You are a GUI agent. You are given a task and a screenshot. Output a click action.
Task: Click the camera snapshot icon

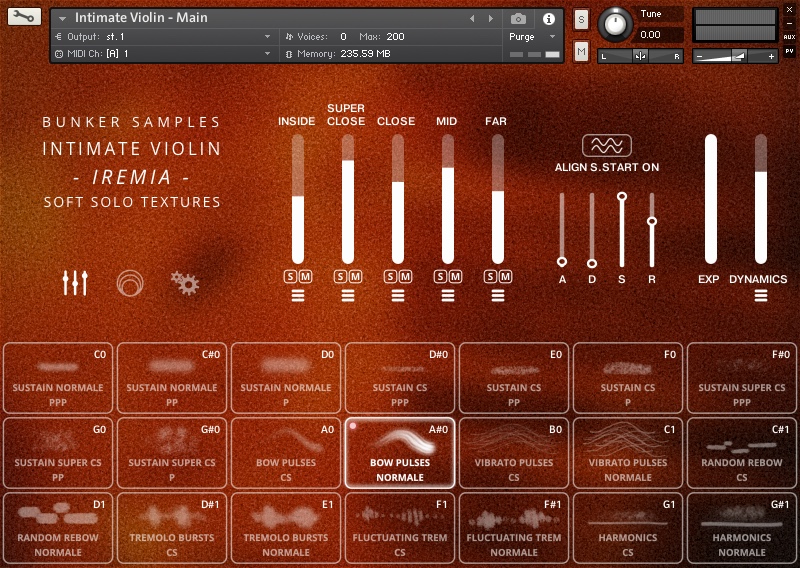pyautogui.click(x=518, y=19)
